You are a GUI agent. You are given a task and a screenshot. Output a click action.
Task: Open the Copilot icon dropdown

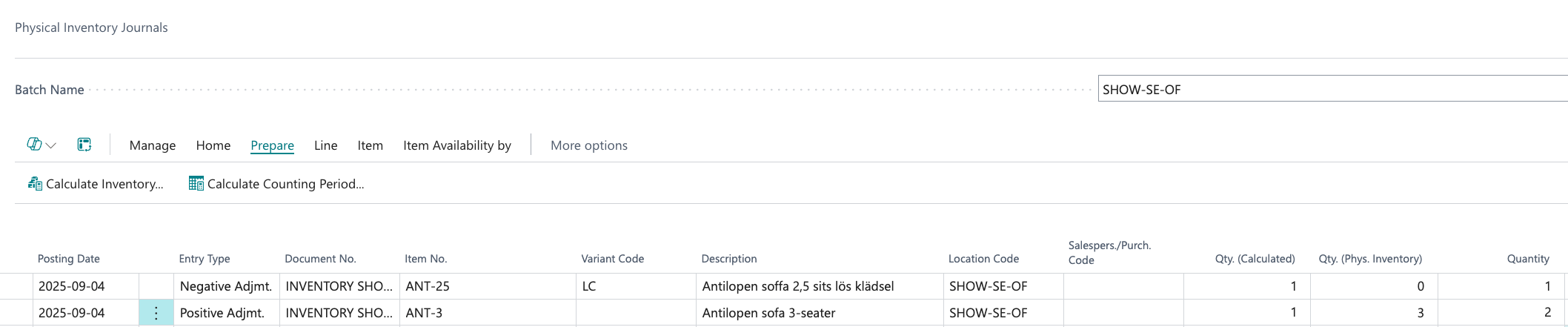[41, 145]
